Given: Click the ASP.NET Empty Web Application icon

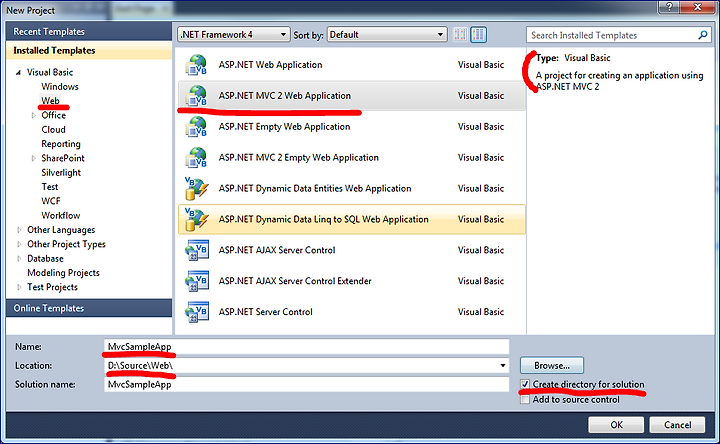Looking at the screenshot, I should click(197, 126).
